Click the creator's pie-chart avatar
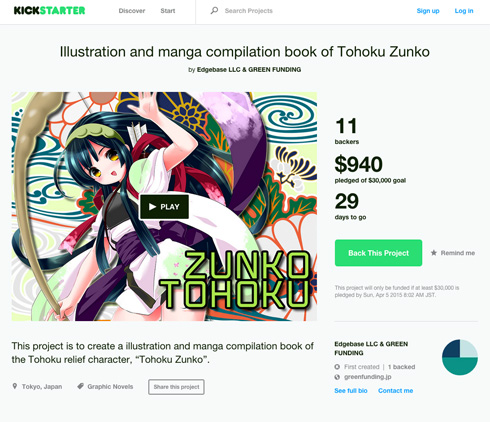Image resolution: width=490 pixels, height=422 pixels. click(x=460, y=357)
